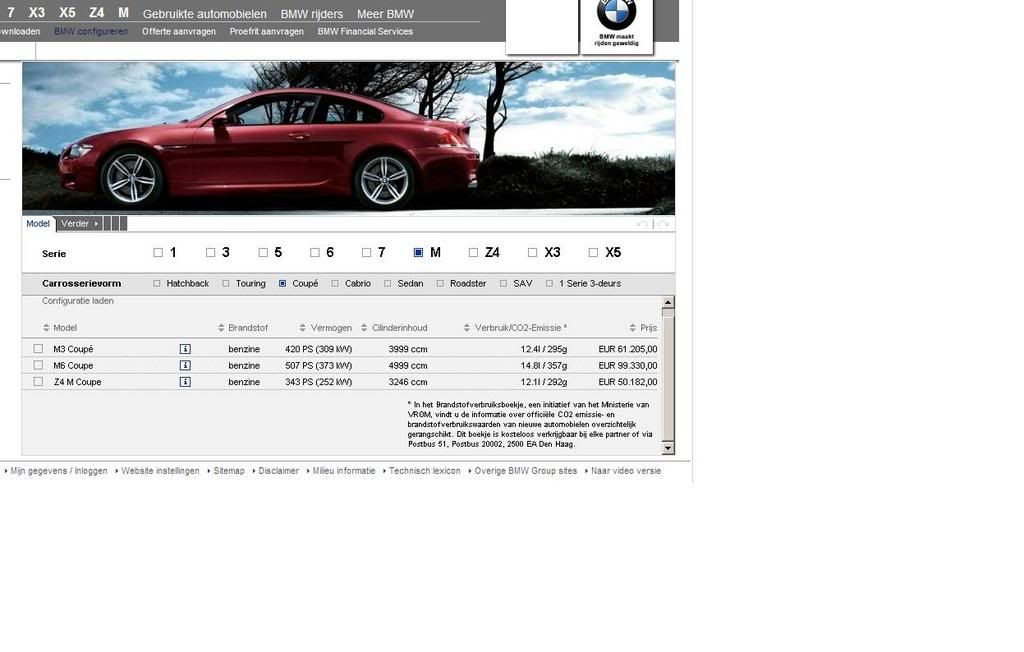
Task: Open info icon for Z4 M Coupe
Action: [185, 382]
